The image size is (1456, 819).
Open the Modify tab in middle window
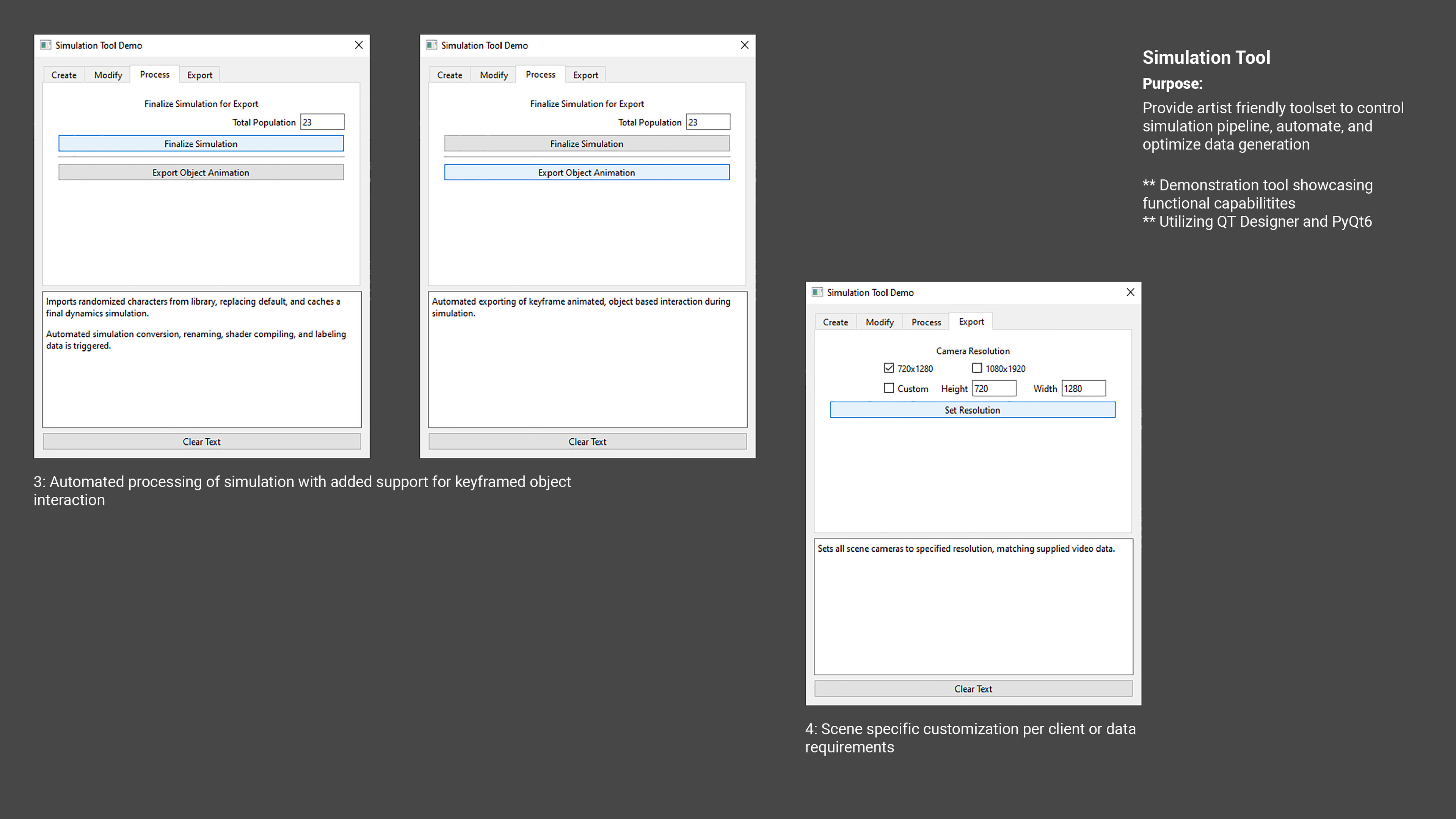pyautogui.click(x=493, y=75)
